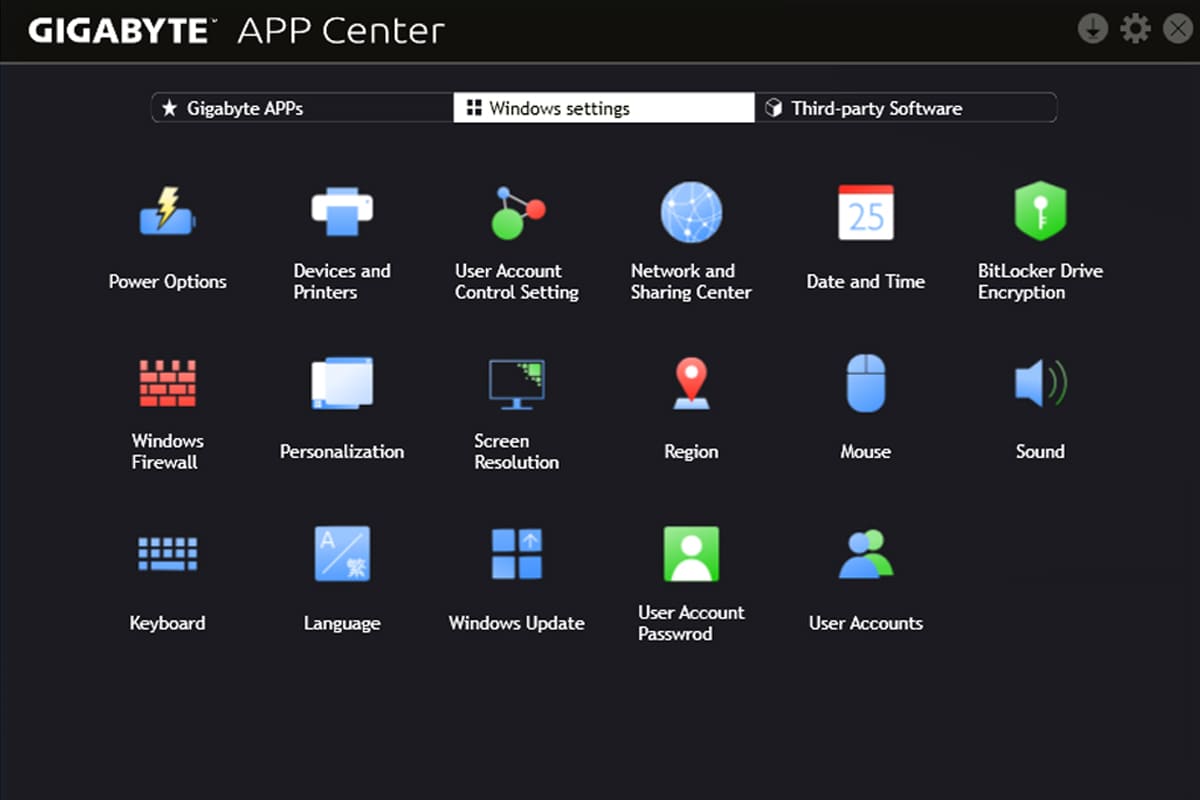The height and width of the screenshot is (800, 1200).
Task: Open Personalization icon
Action: click(x=342, y=383)
